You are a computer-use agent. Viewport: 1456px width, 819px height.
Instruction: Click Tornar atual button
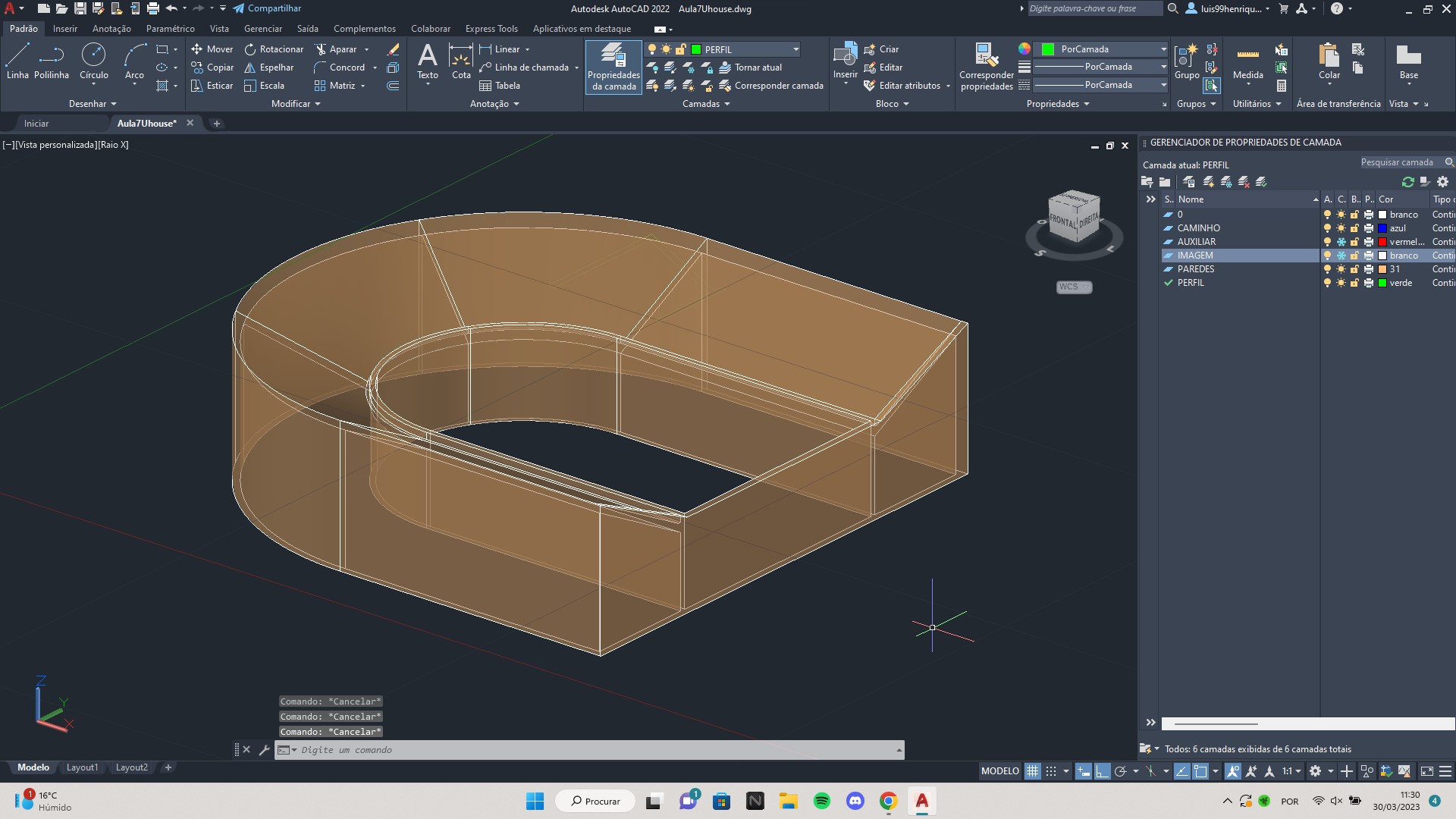pyautogui.click(x=750, y=67)
